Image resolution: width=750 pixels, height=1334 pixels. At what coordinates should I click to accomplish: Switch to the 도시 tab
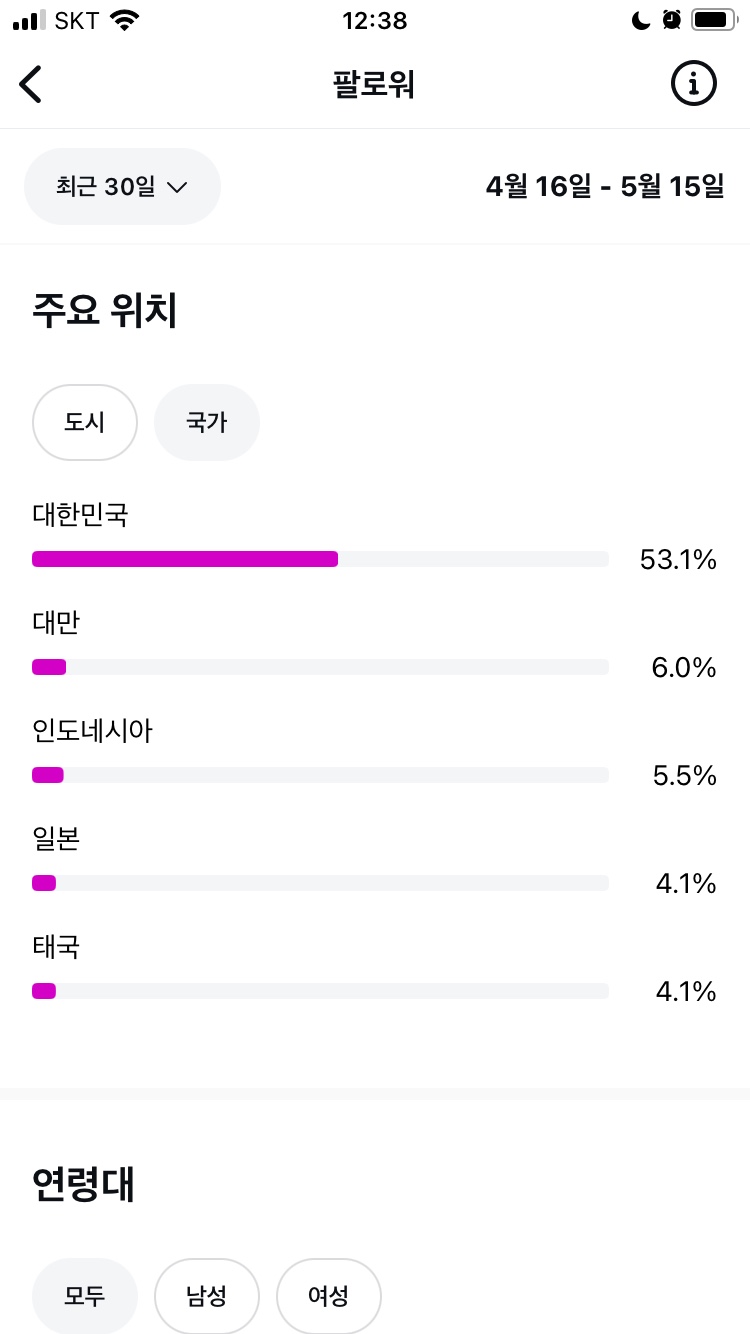[x=85, y=423]
